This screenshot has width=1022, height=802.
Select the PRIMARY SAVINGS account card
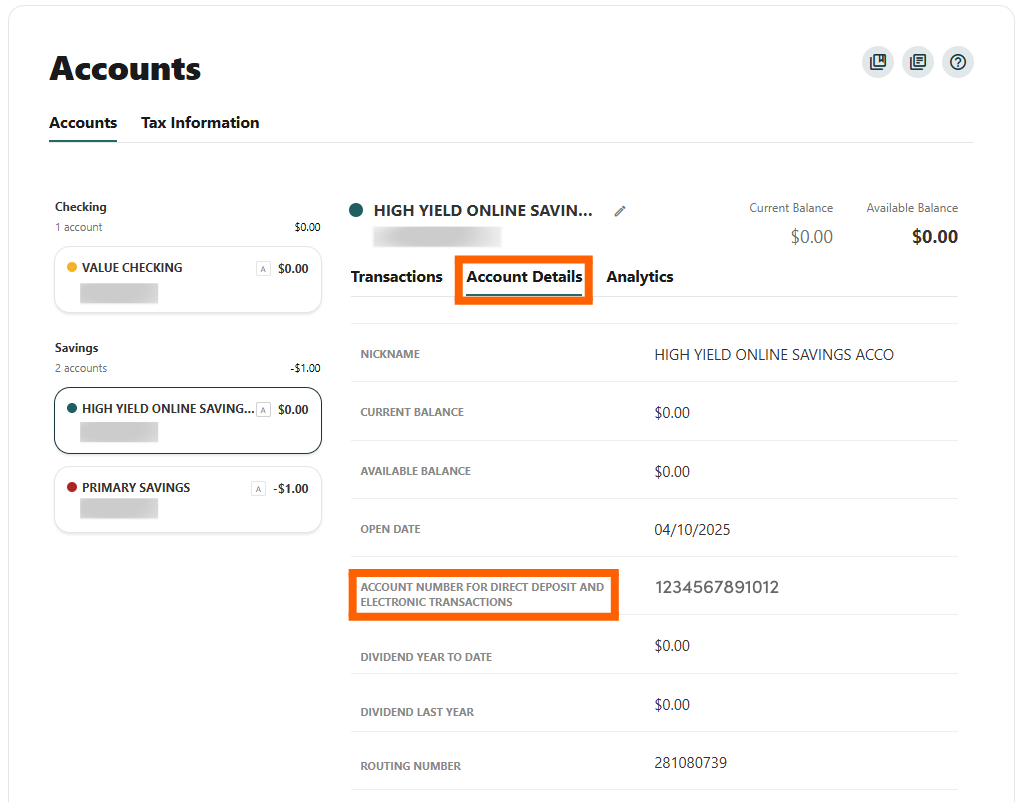(x=187, y=499)
